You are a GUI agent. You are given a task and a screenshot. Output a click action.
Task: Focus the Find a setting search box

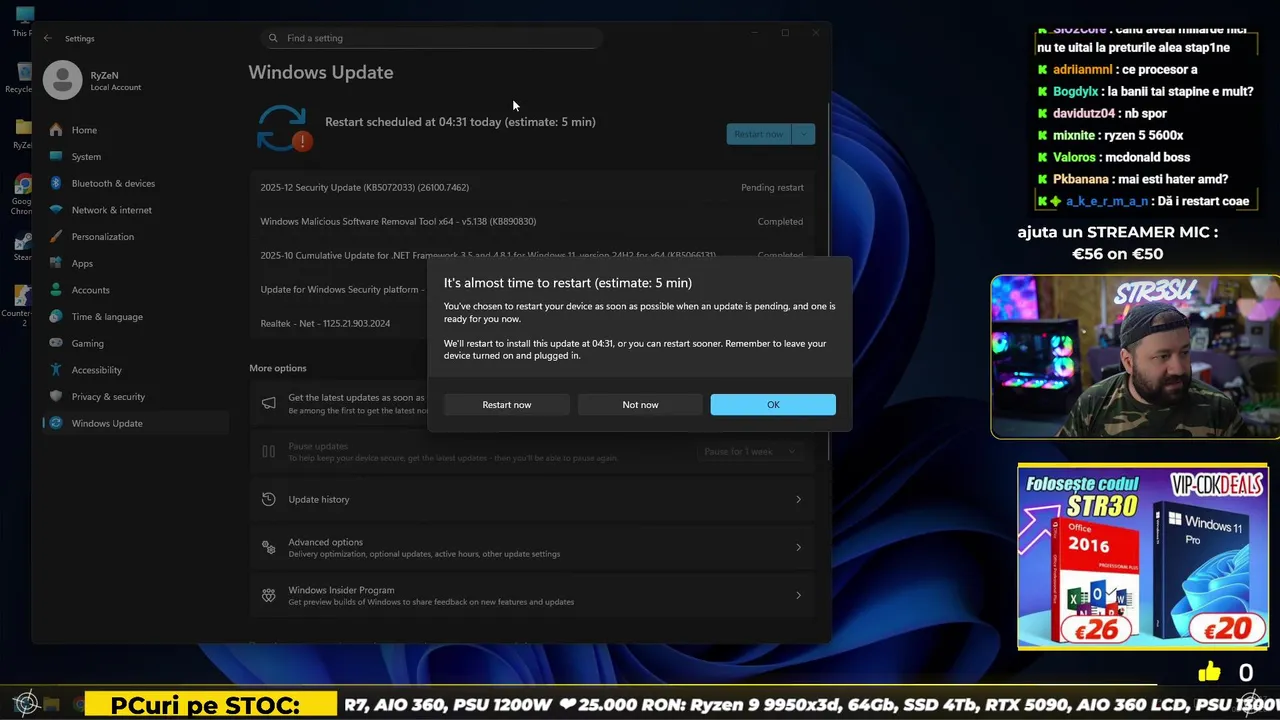point(430,38)
